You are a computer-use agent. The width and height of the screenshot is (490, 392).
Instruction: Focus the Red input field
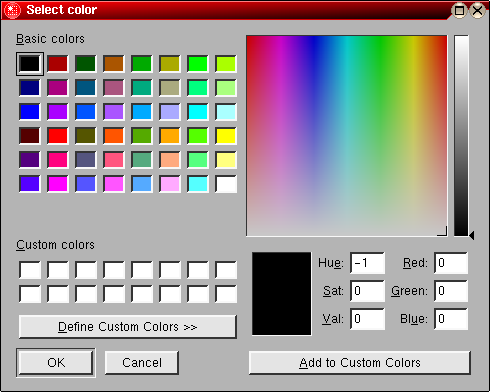[x=451, y=263]
